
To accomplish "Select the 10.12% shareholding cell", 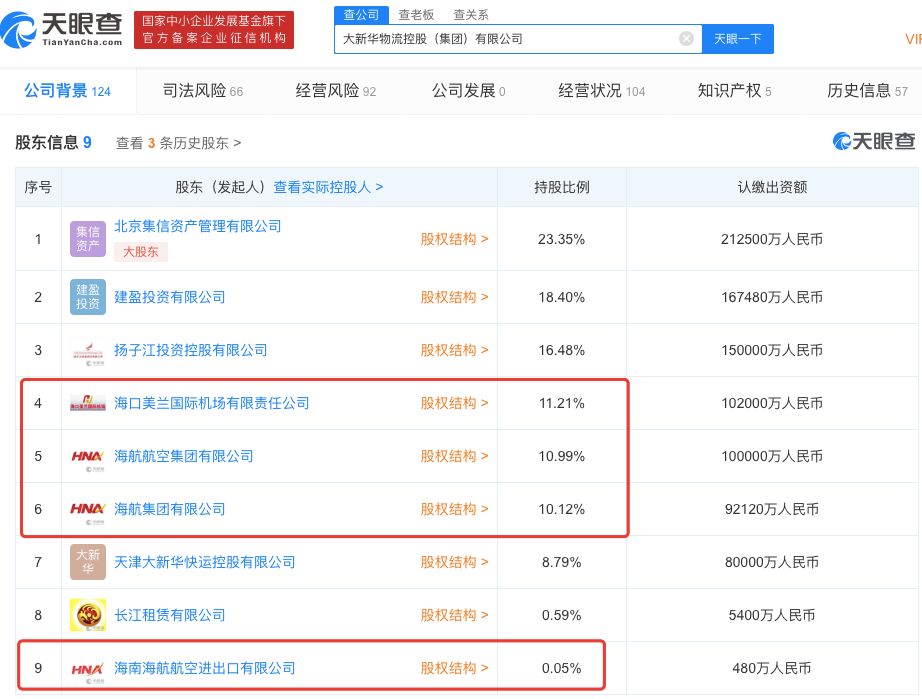I will tap(562, 509).
